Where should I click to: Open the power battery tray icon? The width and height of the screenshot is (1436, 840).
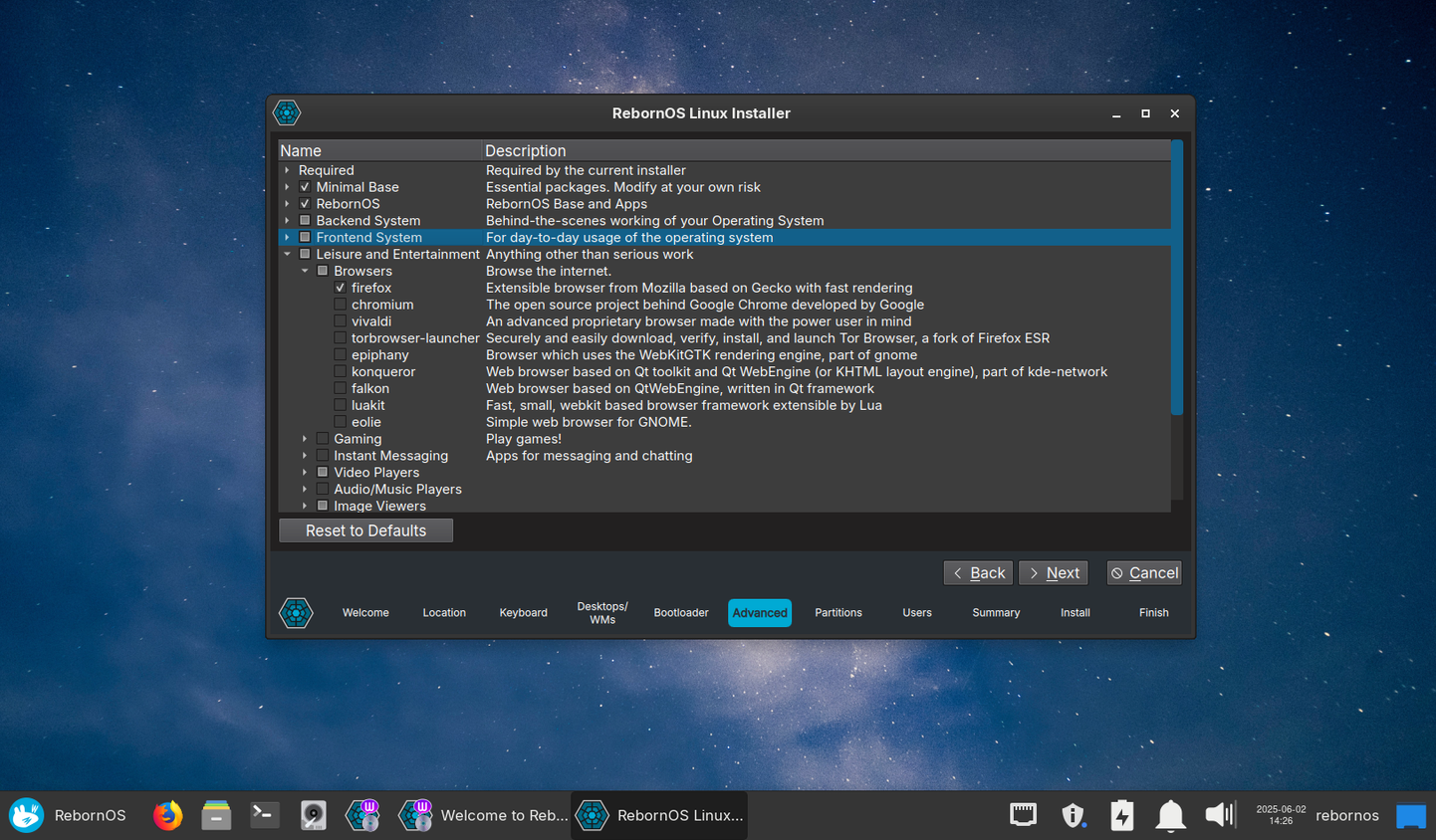(1122, 815)
